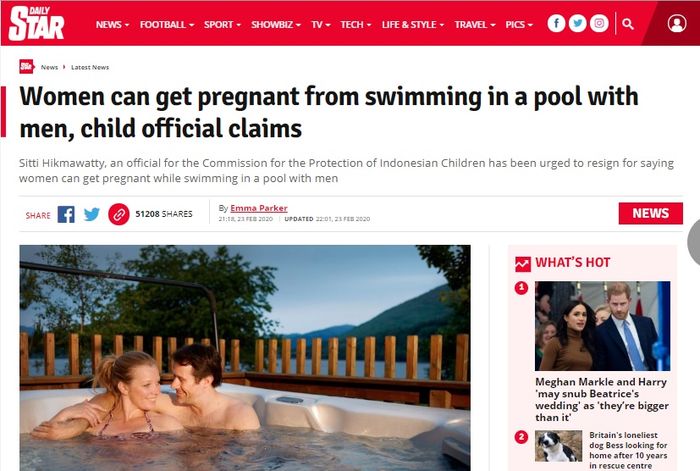Image resolution: width=700 pixels, height=471 pixels.
Task: Open the Life & Style menu
Action: (x=412, y=25)
